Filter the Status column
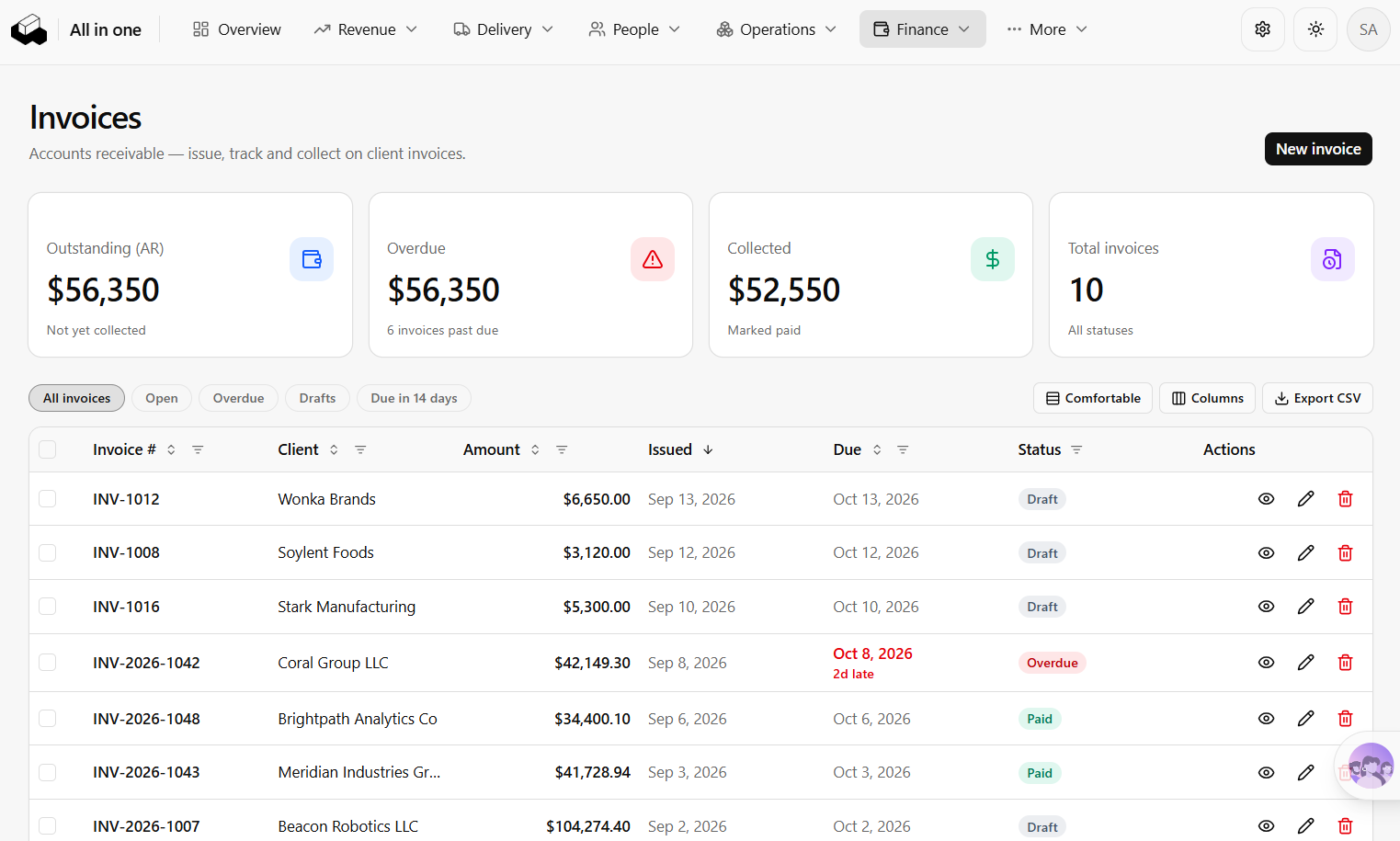This screenshot has width=1400, height=841. click(x=1076, y=449)
